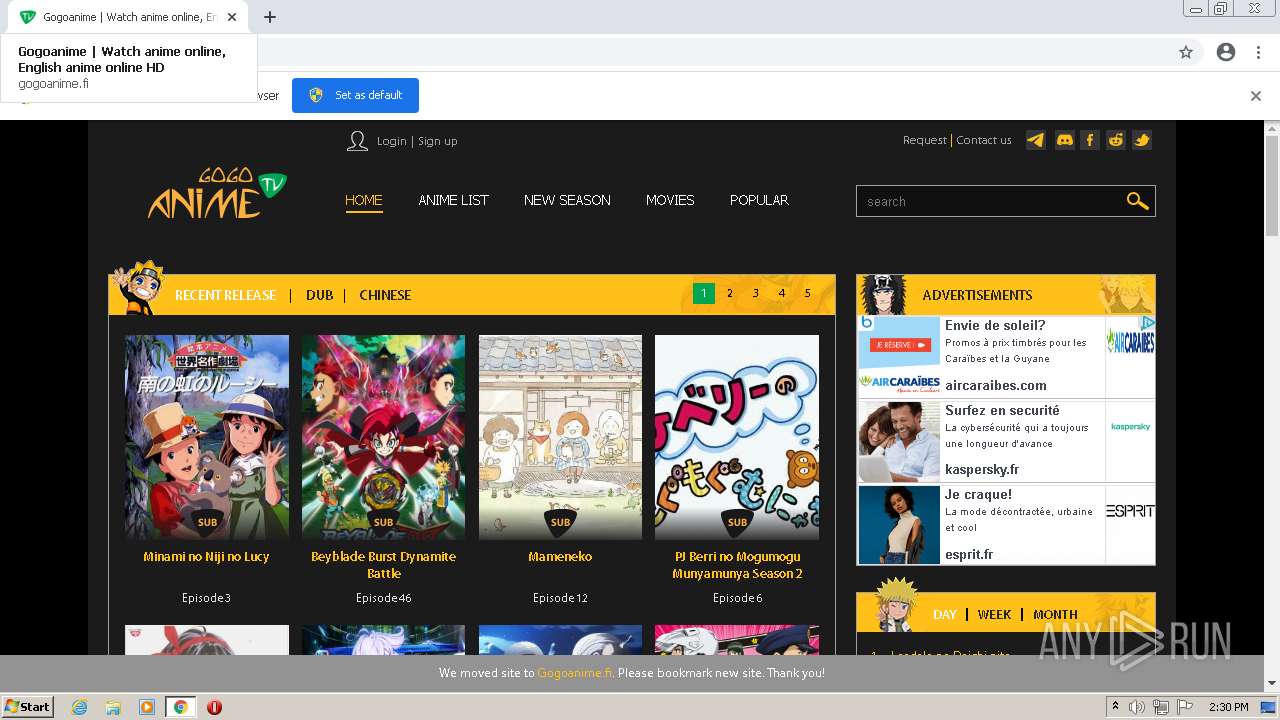This screenshot has height=720, width=1280.
Task: Open the Beyblade Burst Dynamite Battle thumbnail
Action: 384,437
